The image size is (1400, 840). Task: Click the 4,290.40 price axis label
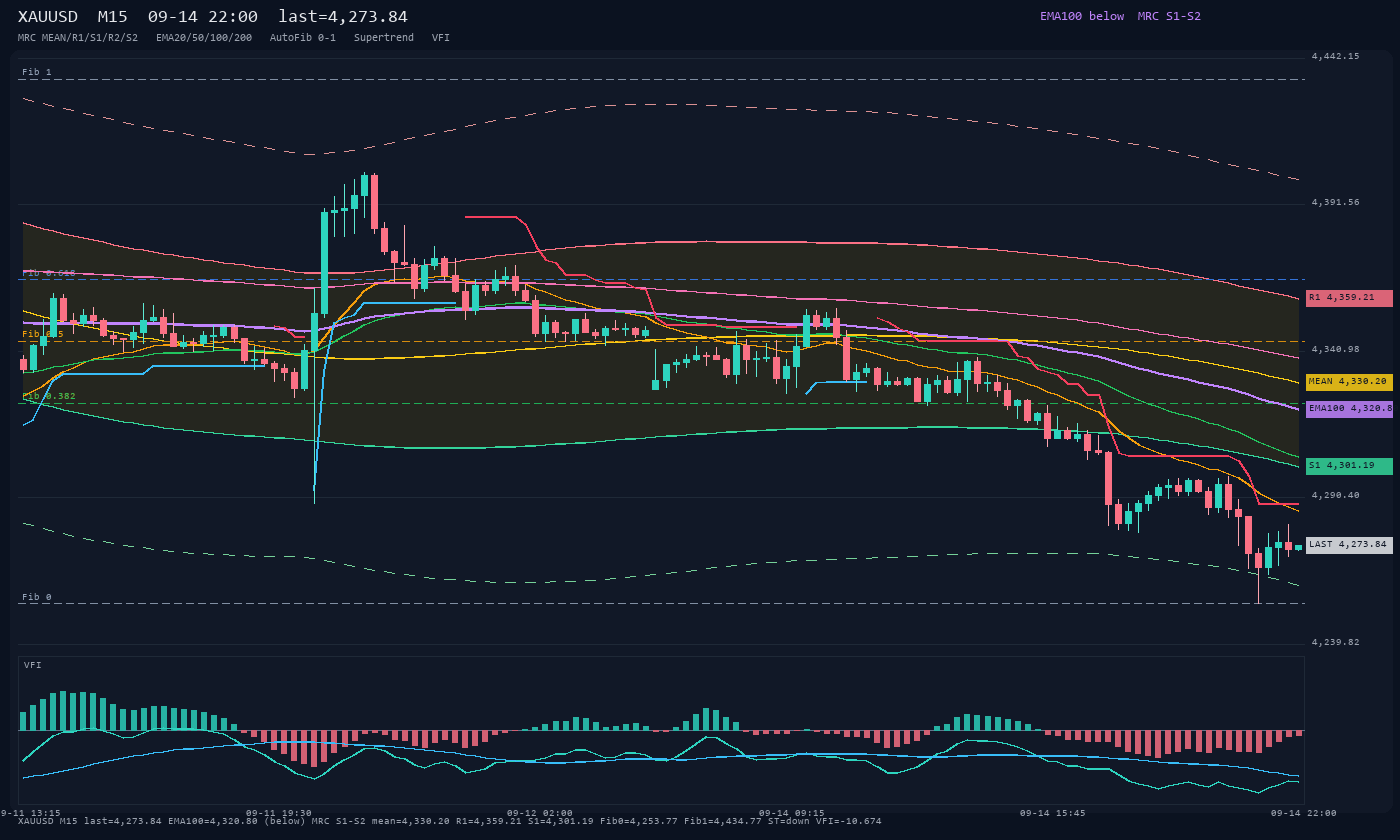point(1336,495)
